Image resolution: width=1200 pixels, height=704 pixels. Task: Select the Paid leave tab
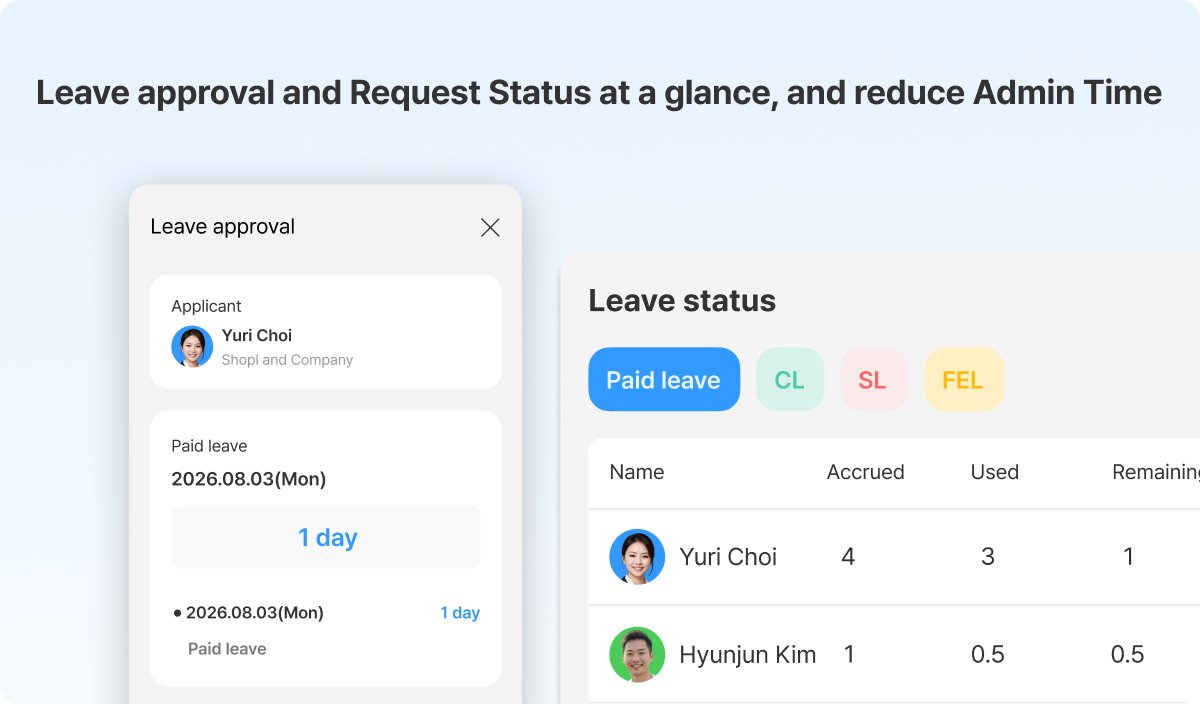pos(664,380)
